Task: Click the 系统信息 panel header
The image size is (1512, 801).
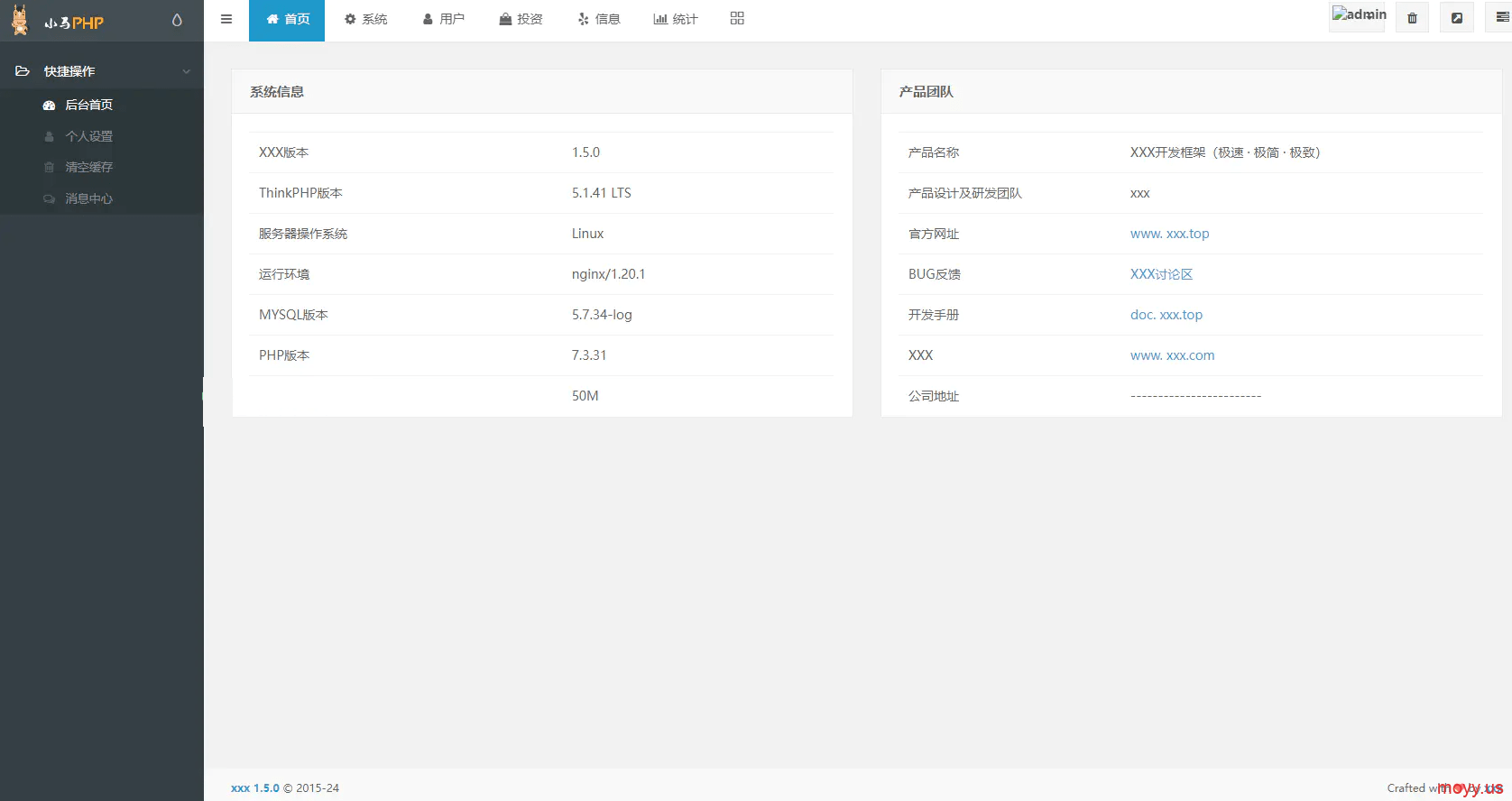Action: click(542, 92)
